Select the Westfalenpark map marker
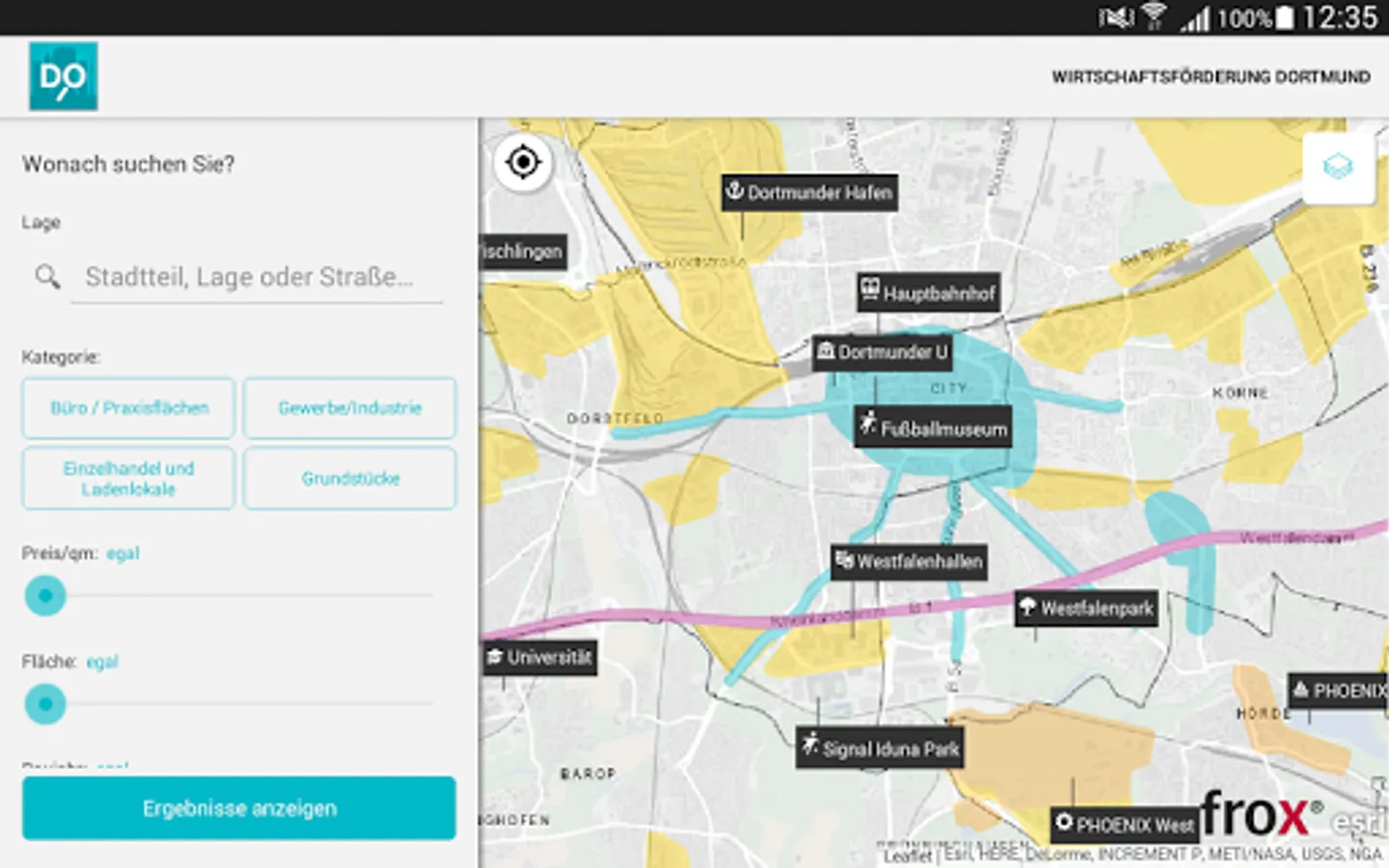The width and height of the screenshot is (1389, 868). point(1086,609)
